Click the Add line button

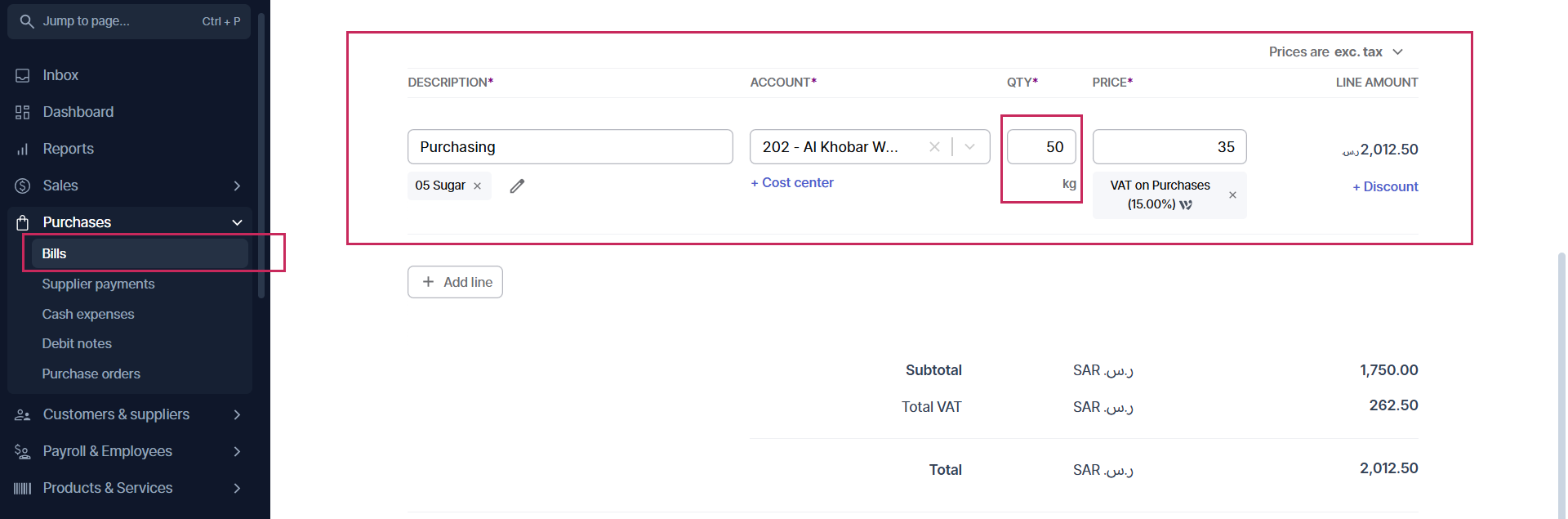455,282
